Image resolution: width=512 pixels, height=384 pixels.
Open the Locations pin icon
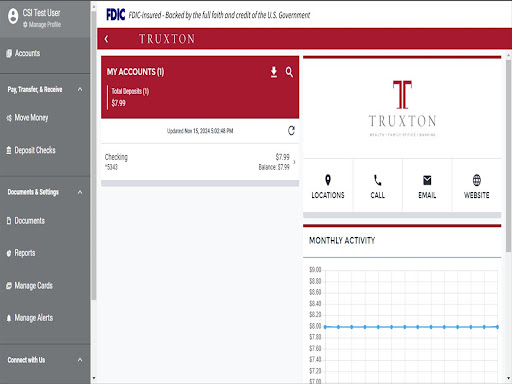pyautogui.click(x=328, y=180)
